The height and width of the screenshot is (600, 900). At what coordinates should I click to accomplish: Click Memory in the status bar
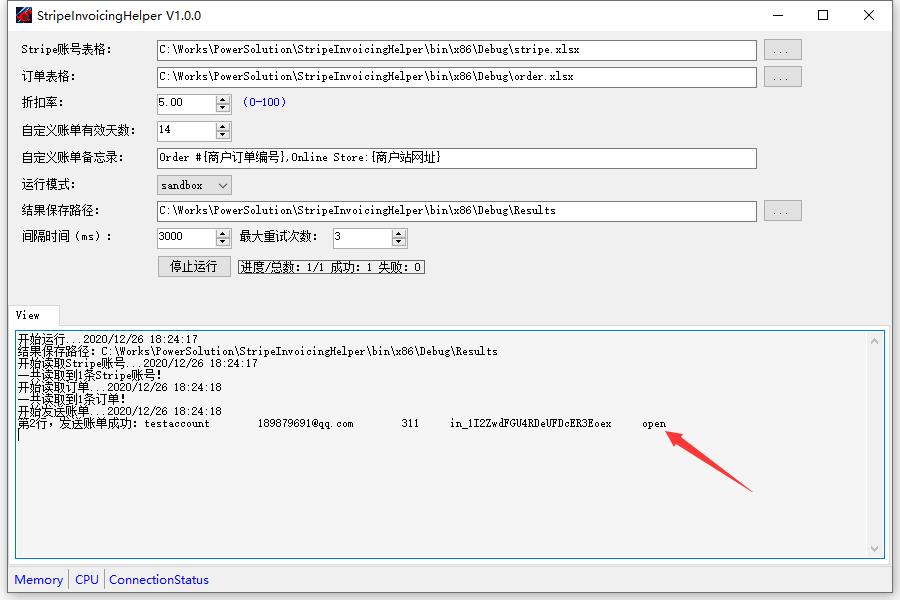click(x=38, y=580)
